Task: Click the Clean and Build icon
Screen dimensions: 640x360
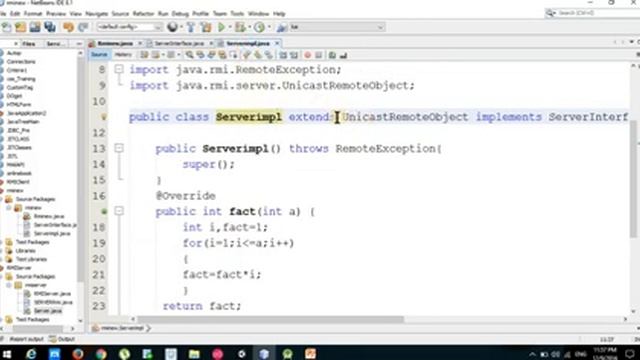Action: pyautogui.click(x=206, y=27)
